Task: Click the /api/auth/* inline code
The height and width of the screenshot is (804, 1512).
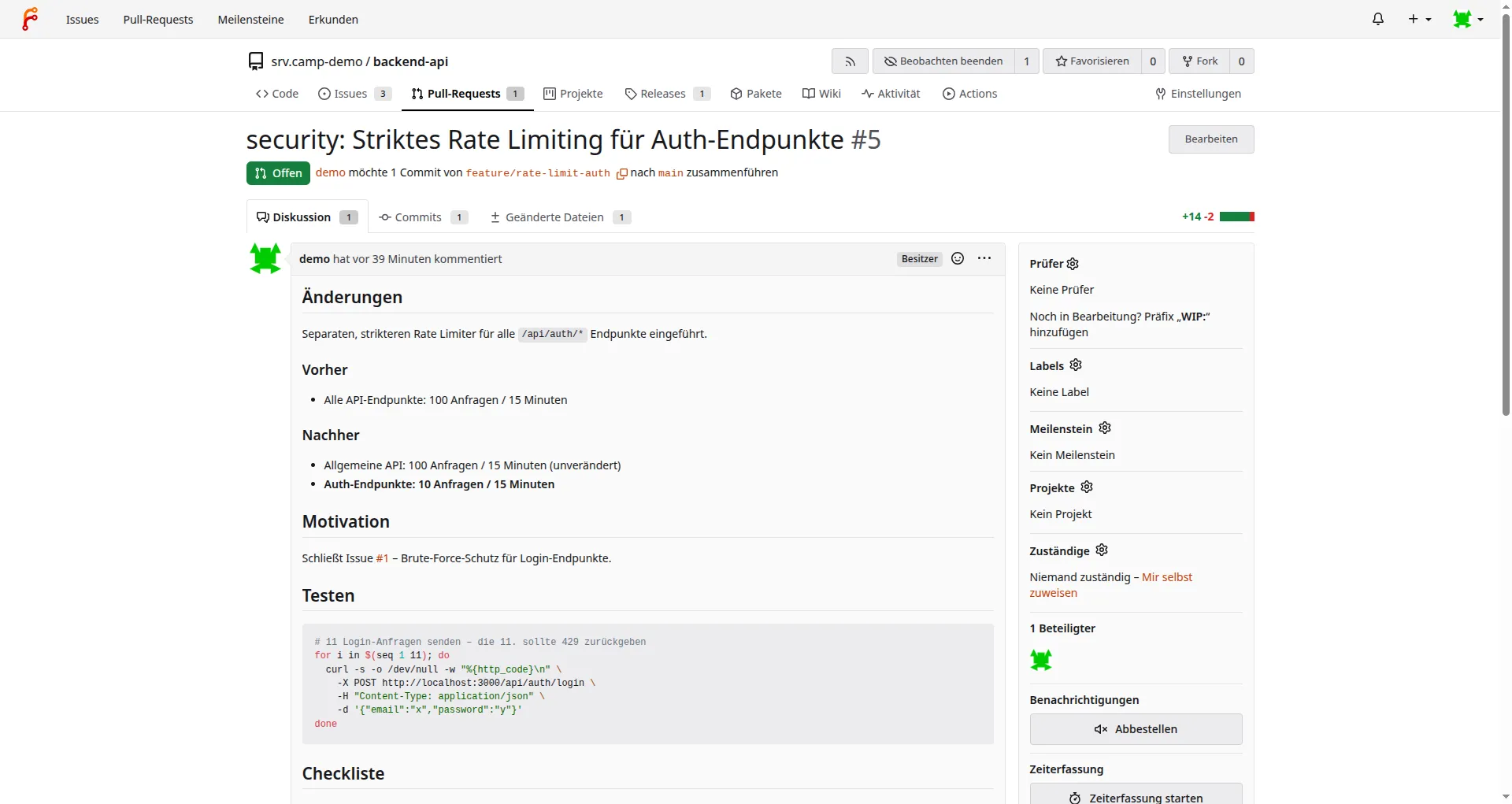Action: point(552,334)
